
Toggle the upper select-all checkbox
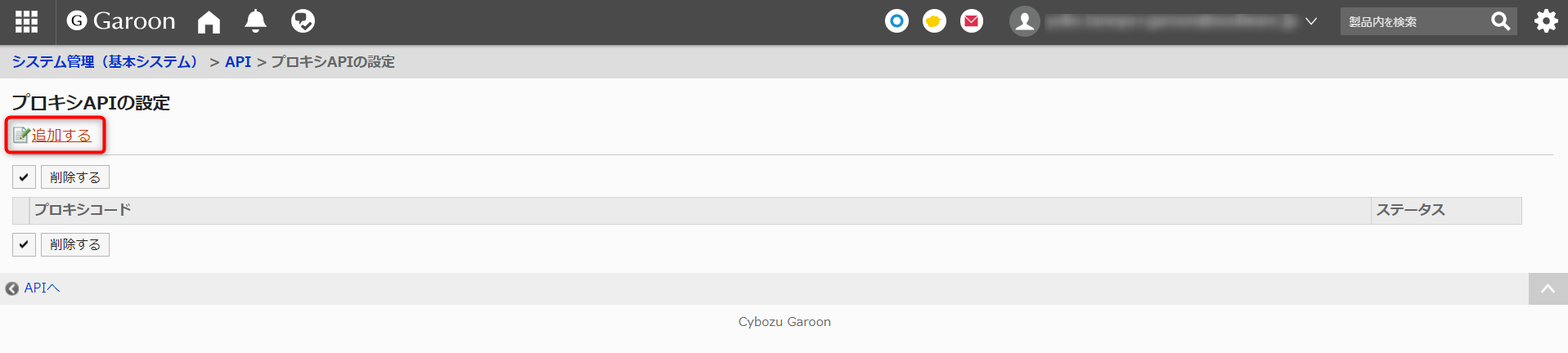click(x=24, y=177)
